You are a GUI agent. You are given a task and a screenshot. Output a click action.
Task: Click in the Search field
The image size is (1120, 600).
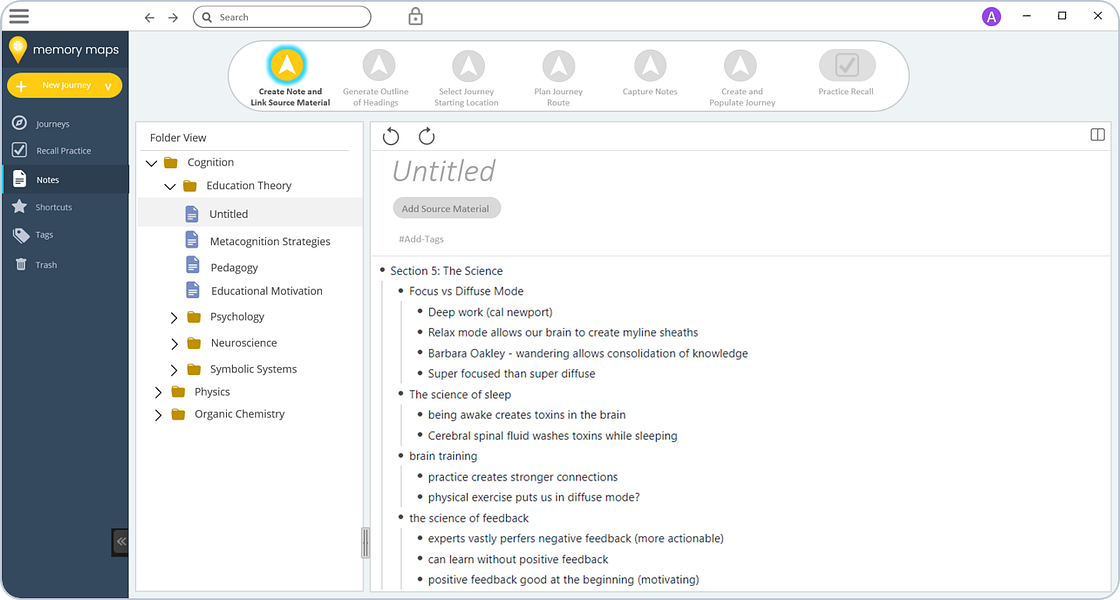click(282, 17)
